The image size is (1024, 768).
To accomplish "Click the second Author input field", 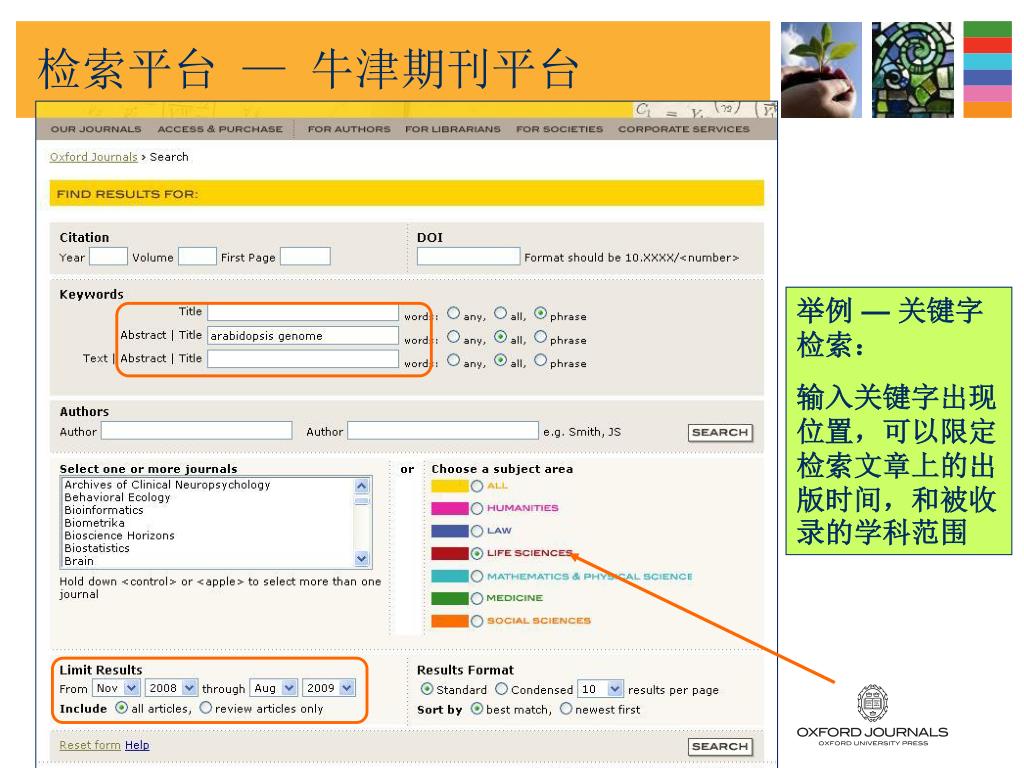I will click(x=443, y=430).
